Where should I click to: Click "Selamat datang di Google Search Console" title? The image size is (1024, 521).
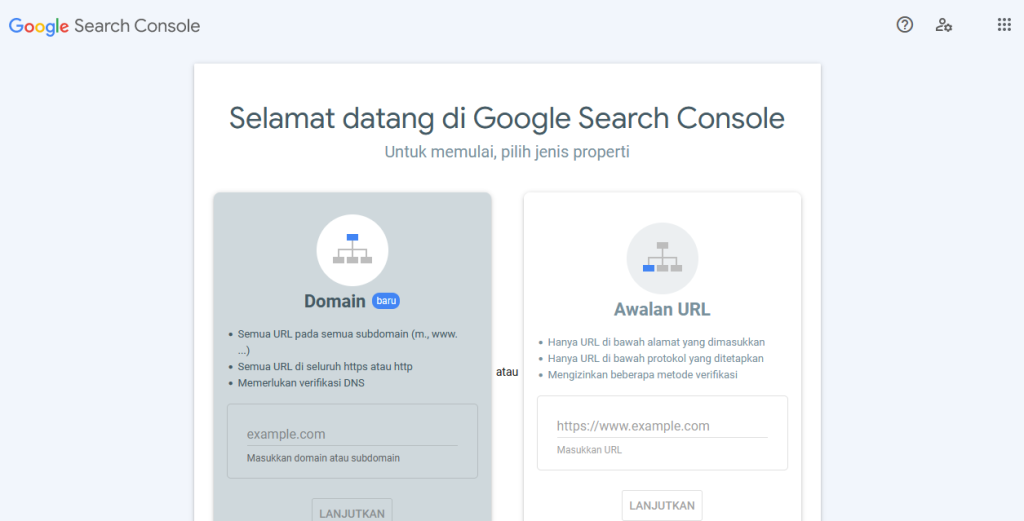pyautogui.click(x=507, y=119)
